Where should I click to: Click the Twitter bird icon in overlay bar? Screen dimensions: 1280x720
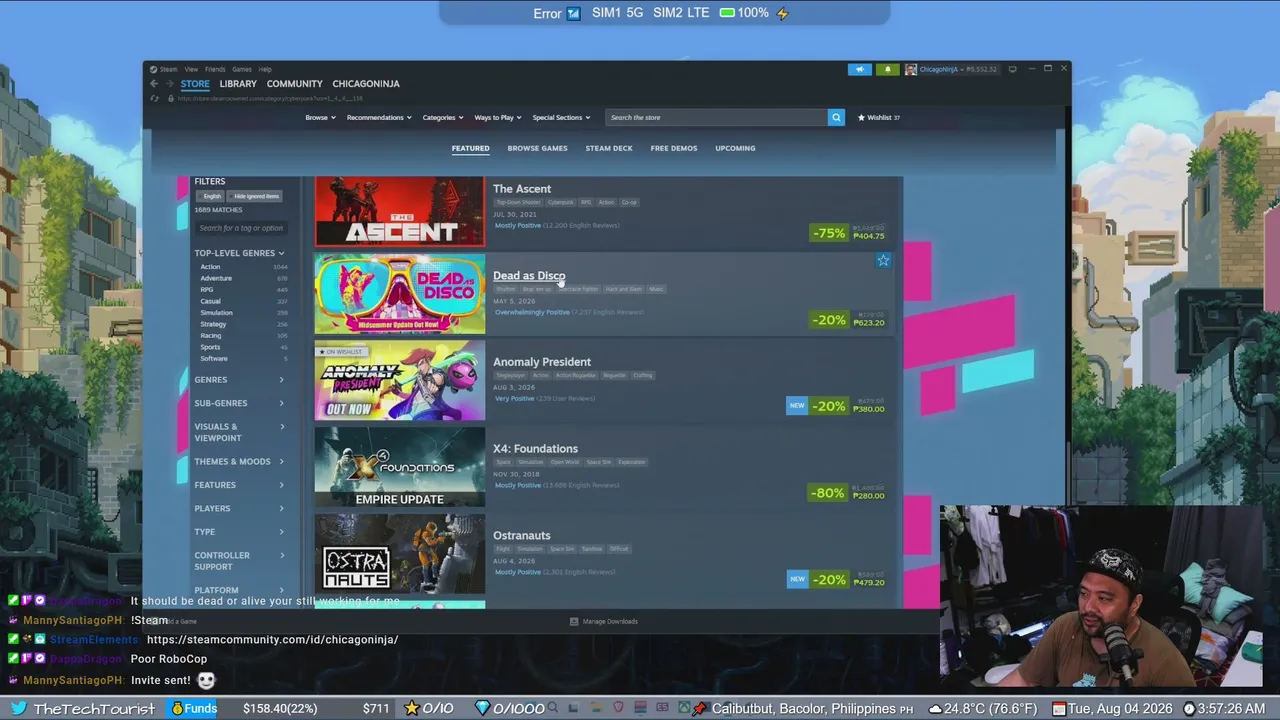[x=19, y=708]
